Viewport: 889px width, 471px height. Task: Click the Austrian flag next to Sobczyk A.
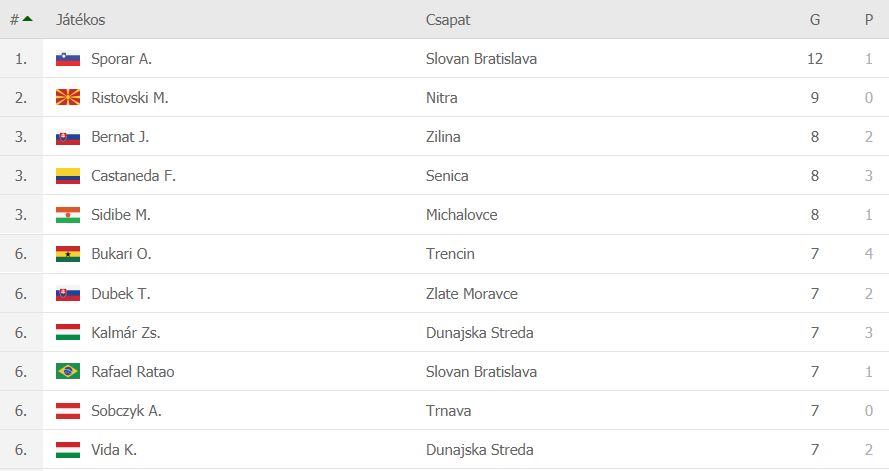[68, 410]
